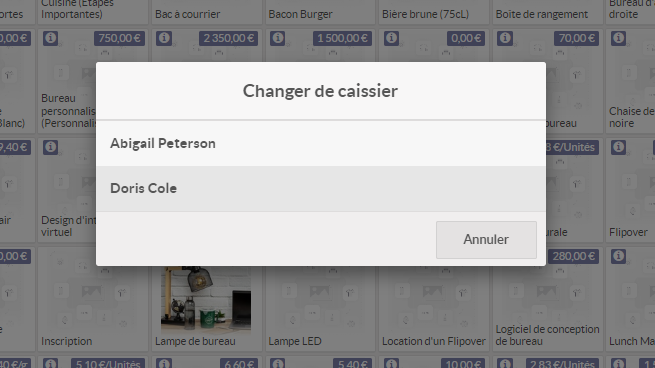Pick Location d'un Flipover product
The height and width of the screenshot is (368, 655).
[434, 299]
